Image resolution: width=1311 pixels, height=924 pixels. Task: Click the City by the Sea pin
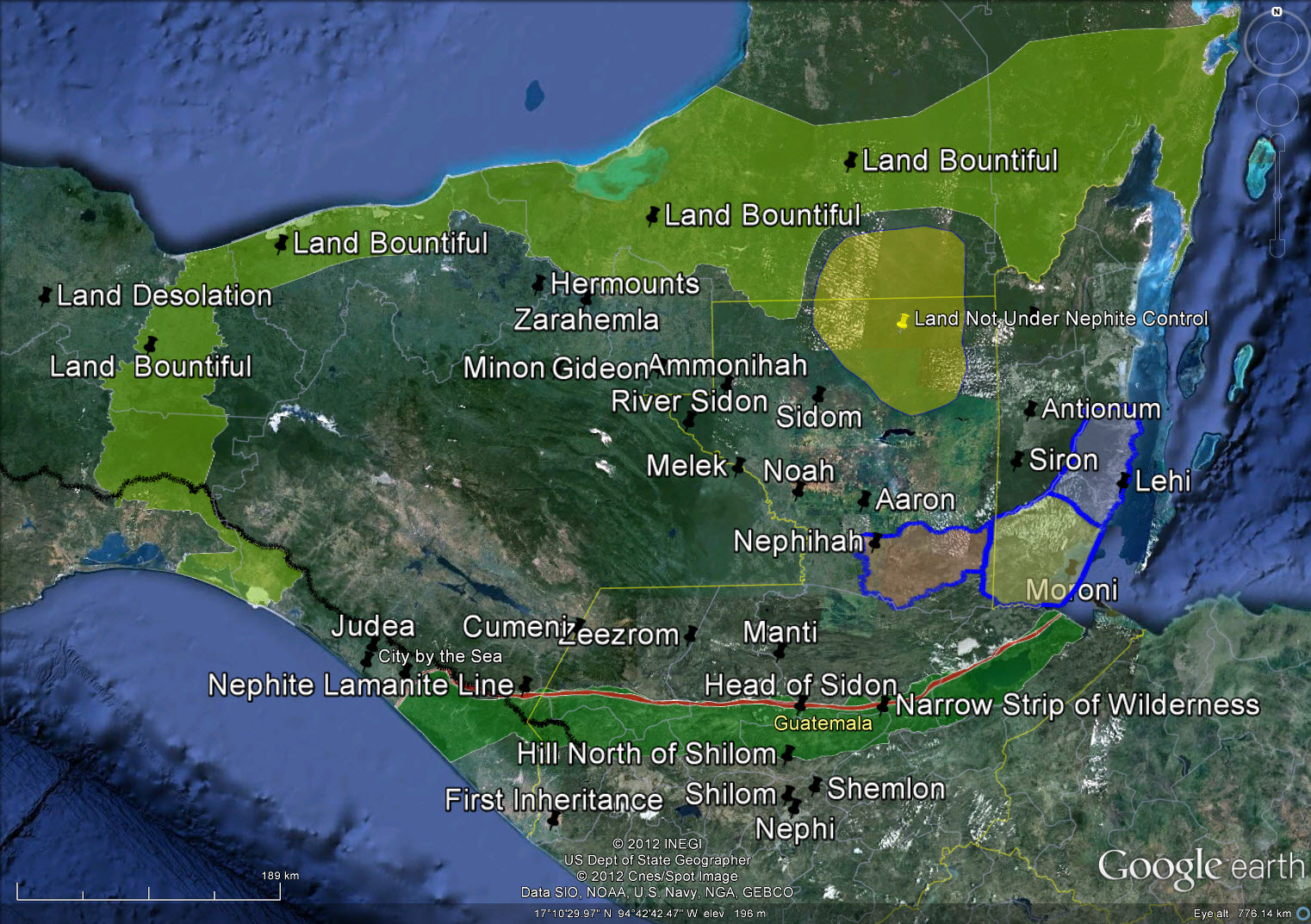[367, 660]
